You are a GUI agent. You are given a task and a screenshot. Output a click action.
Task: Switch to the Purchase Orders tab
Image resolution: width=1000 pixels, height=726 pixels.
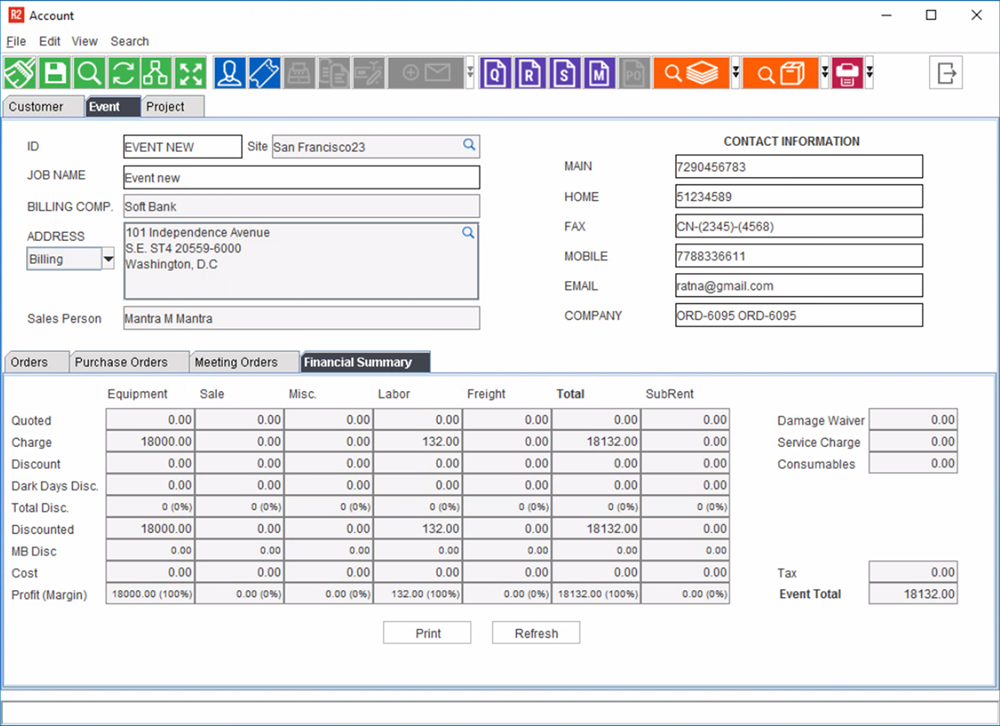(x=120, y=362)
